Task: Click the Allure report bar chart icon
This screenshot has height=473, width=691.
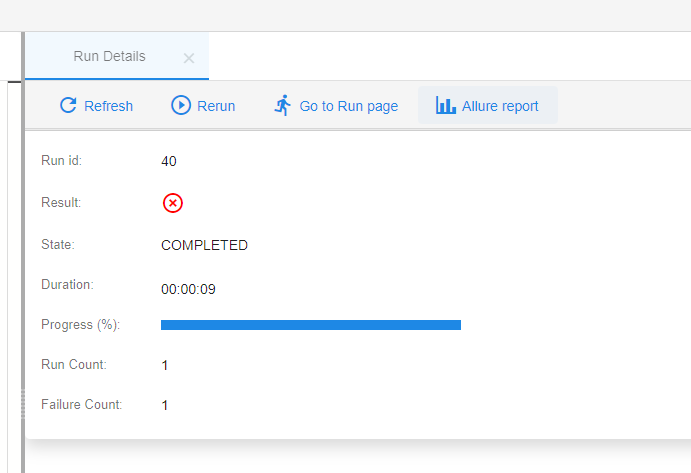Action: [x=446, y=105]
